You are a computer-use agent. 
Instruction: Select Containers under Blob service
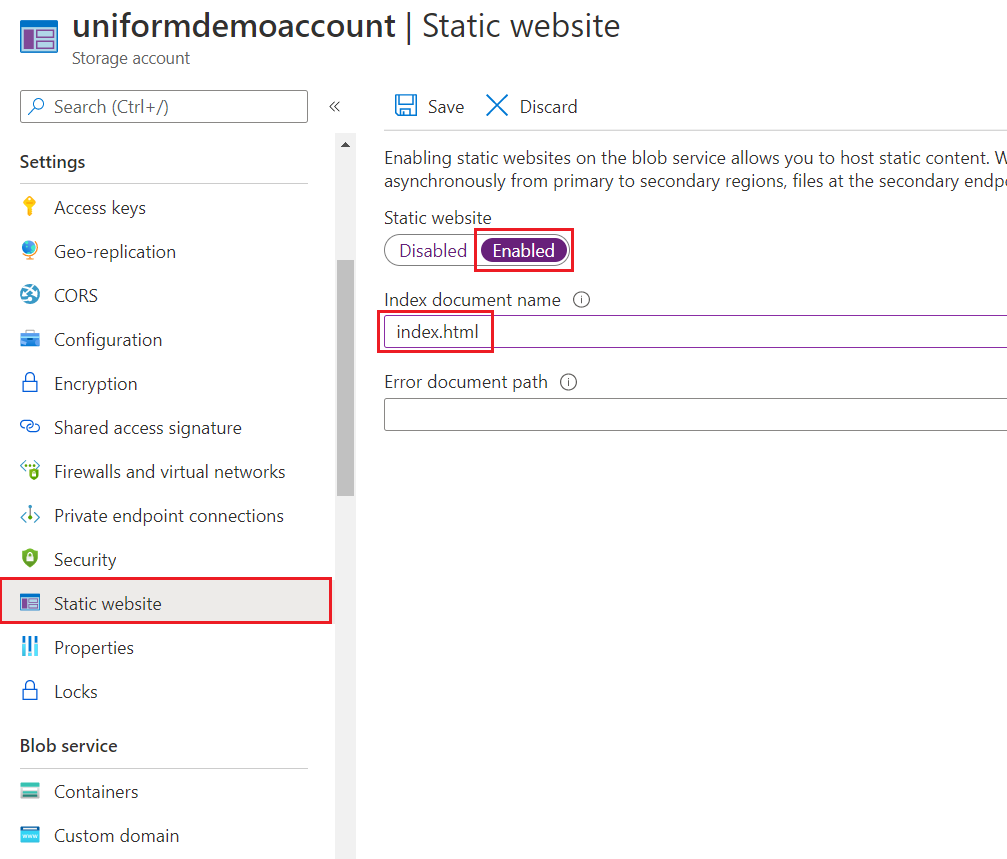96,791
